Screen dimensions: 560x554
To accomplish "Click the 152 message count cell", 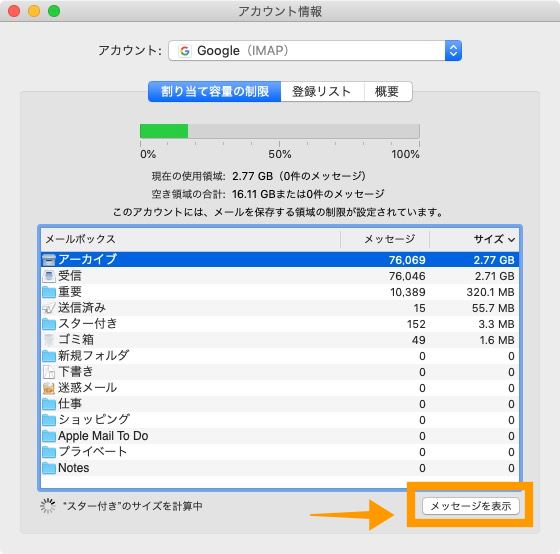I will point(416,324).
